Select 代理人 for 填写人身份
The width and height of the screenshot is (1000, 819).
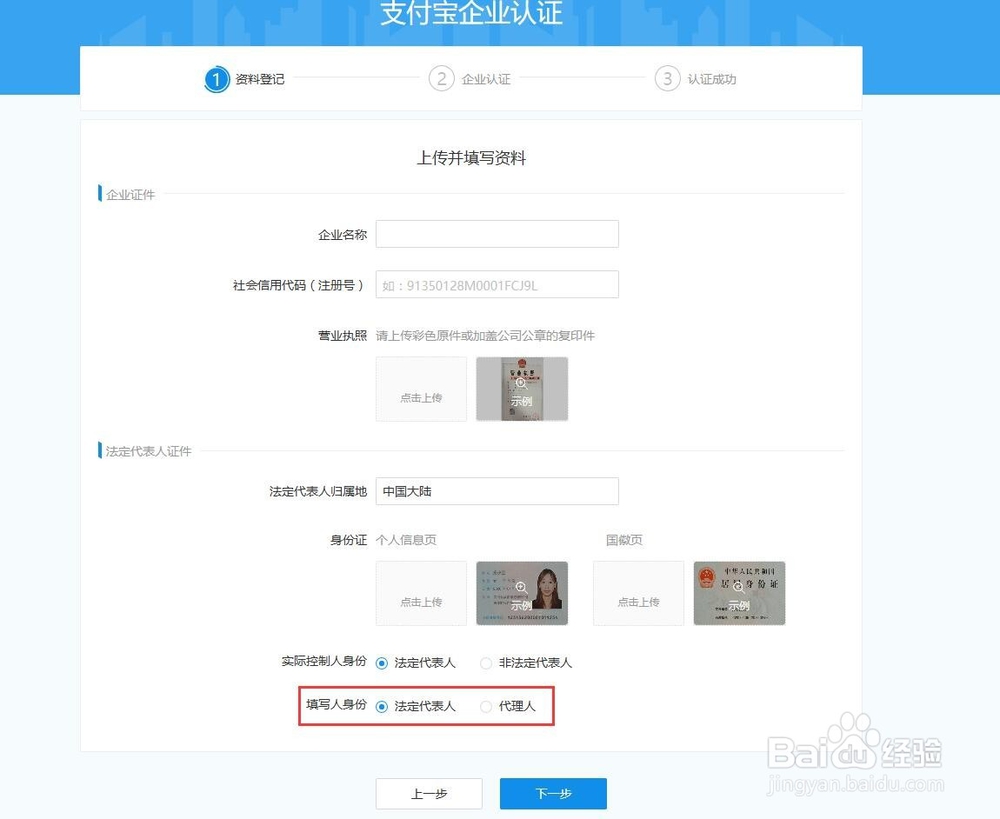tap(486, 707)
